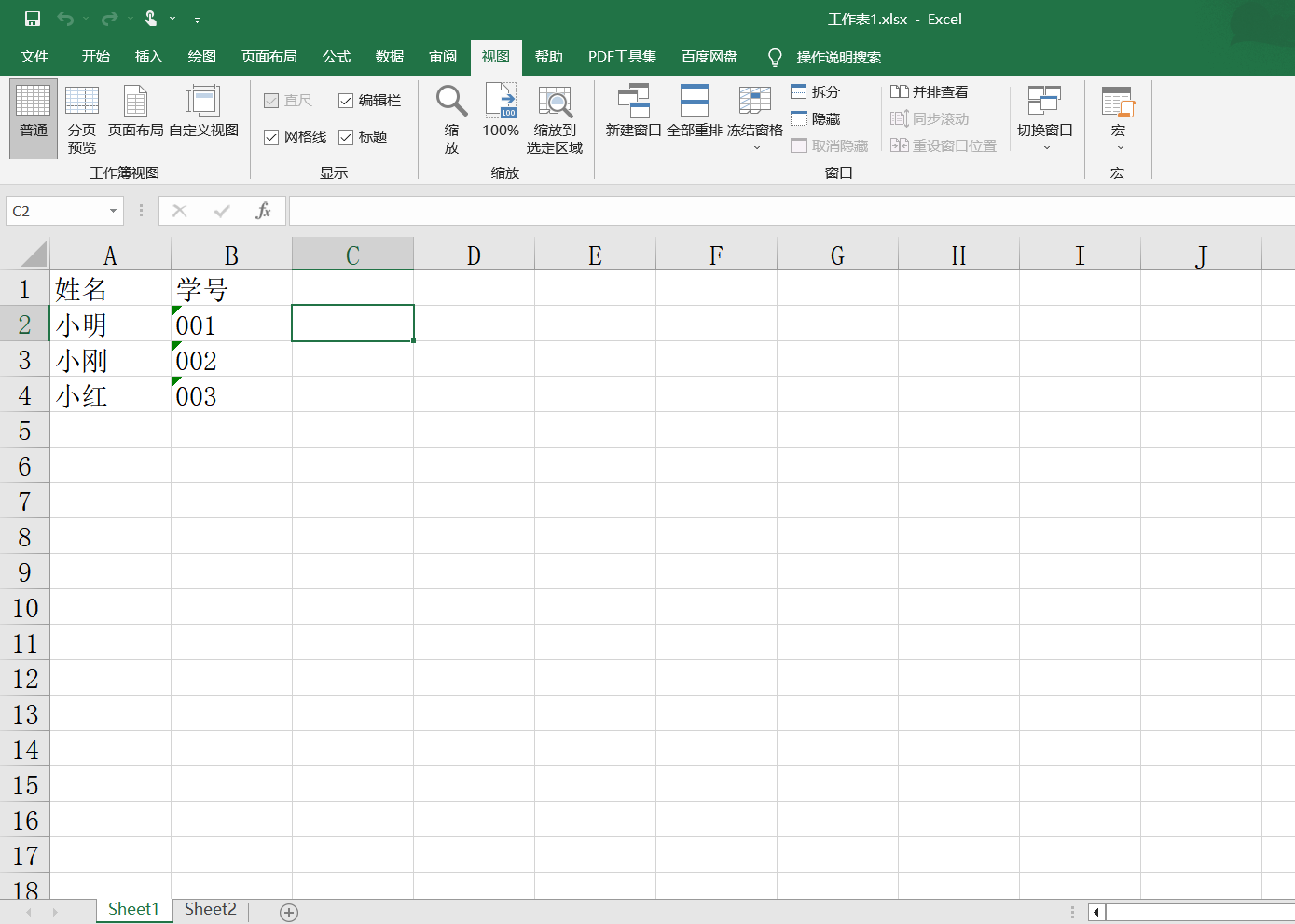The image size is (1295, 924).
Task: Open the Draw (绘图) tab
Action: 202,57
